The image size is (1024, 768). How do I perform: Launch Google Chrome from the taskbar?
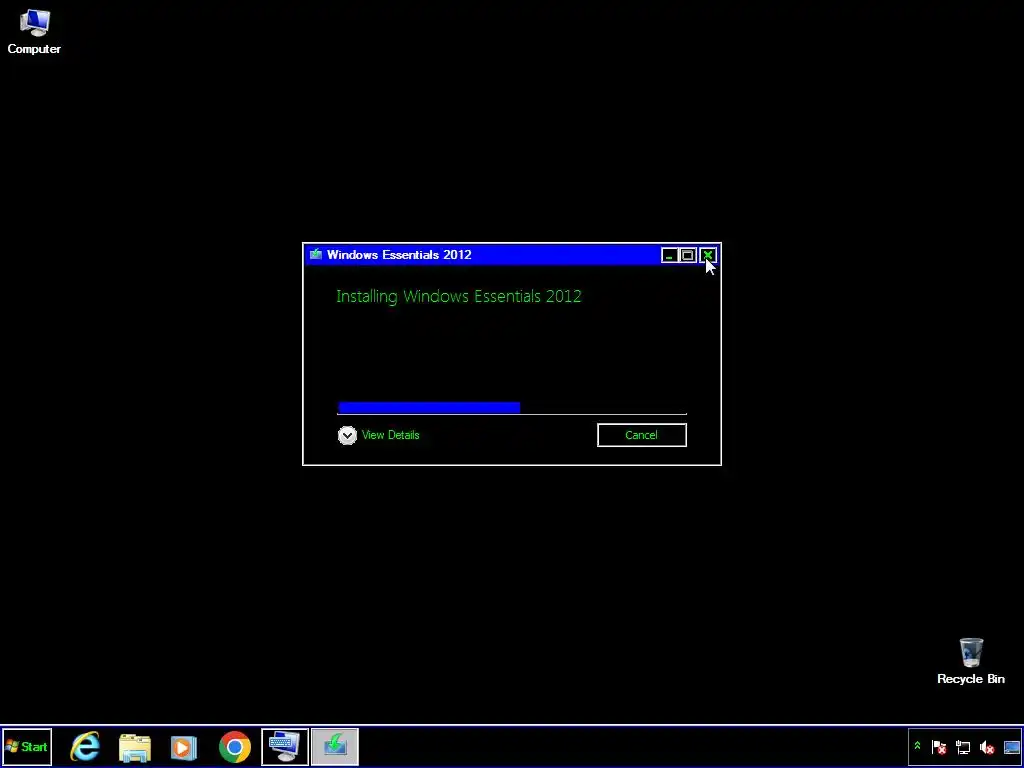coord(234,746)
